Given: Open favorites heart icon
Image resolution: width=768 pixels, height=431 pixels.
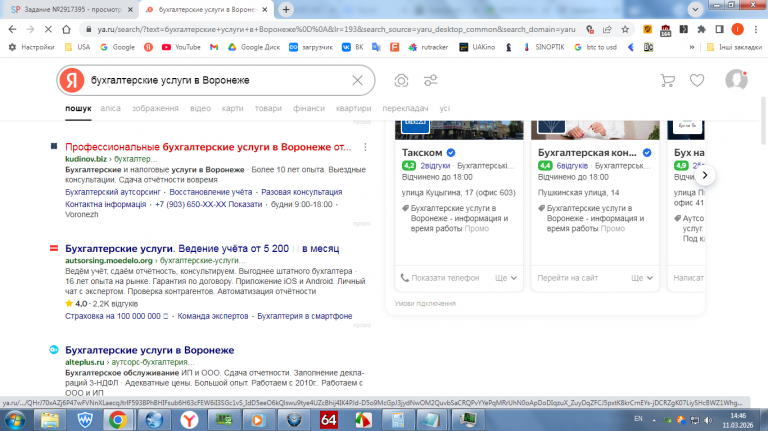Looking at the screenshot, I should pos(697,80).
